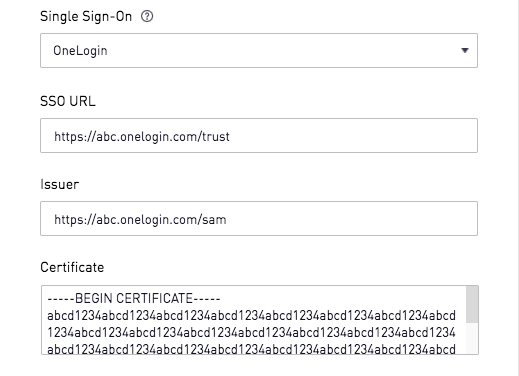Click the help icon beside Single Sign-On
The width and height of the screenshot is (519, 376).
(x=147, y=16)
